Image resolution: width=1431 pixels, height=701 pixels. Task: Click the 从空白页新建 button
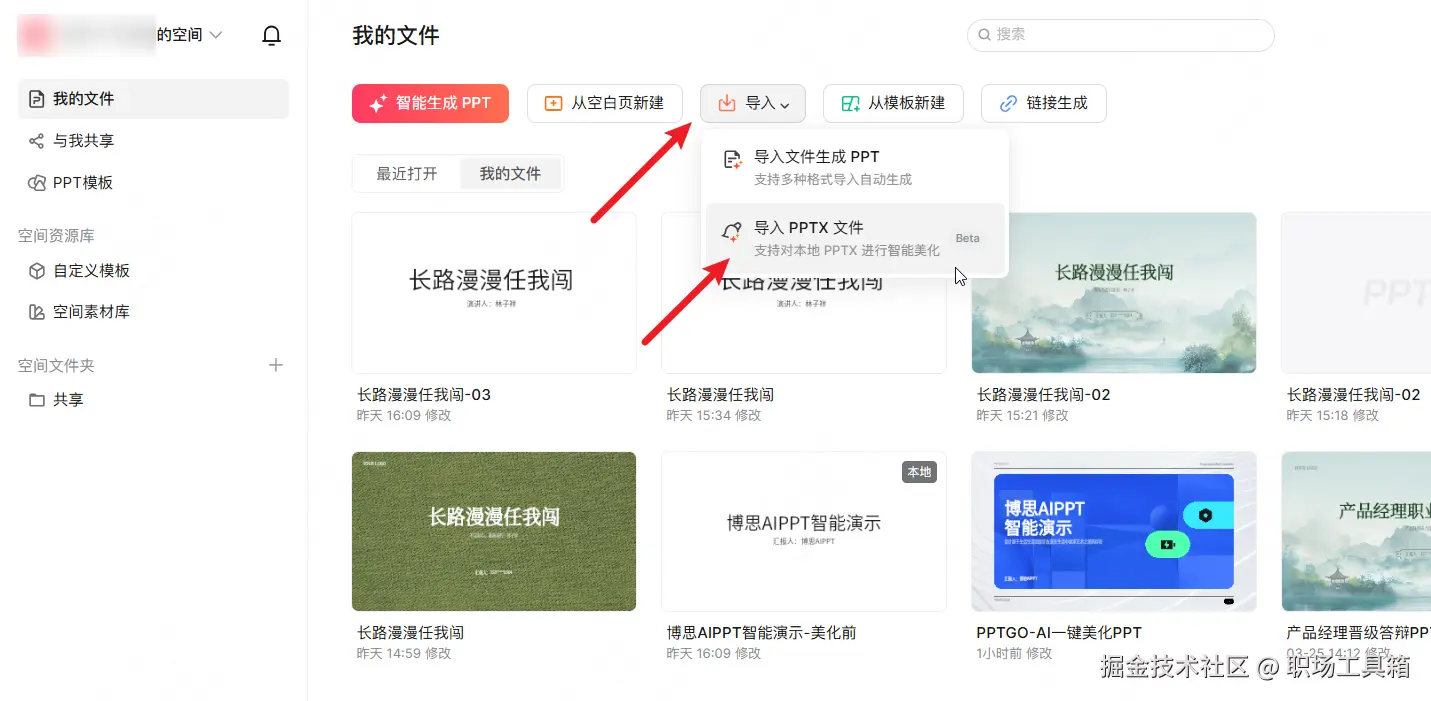[604, 103]
